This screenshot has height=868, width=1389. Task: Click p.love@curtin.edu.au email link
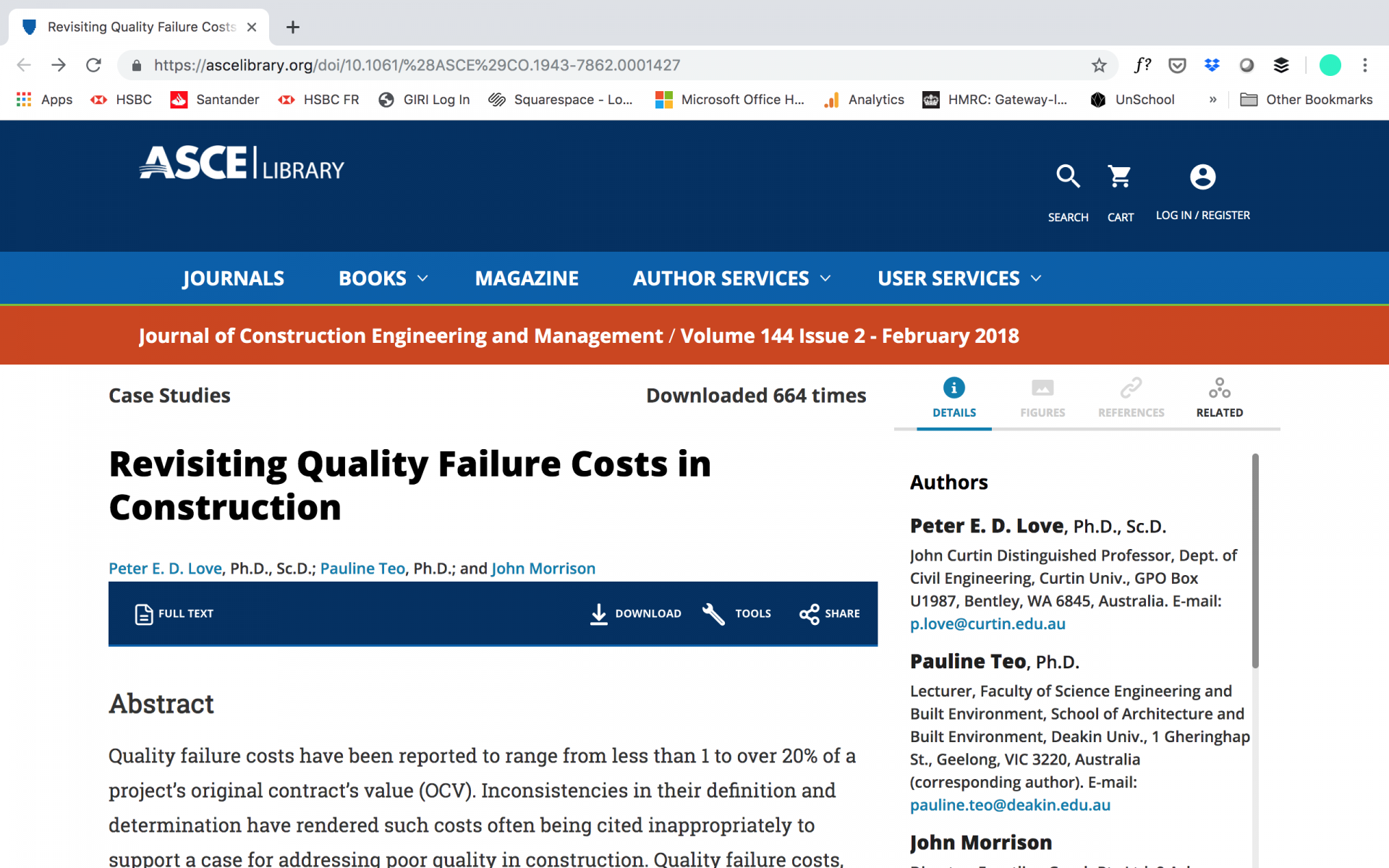987,624
